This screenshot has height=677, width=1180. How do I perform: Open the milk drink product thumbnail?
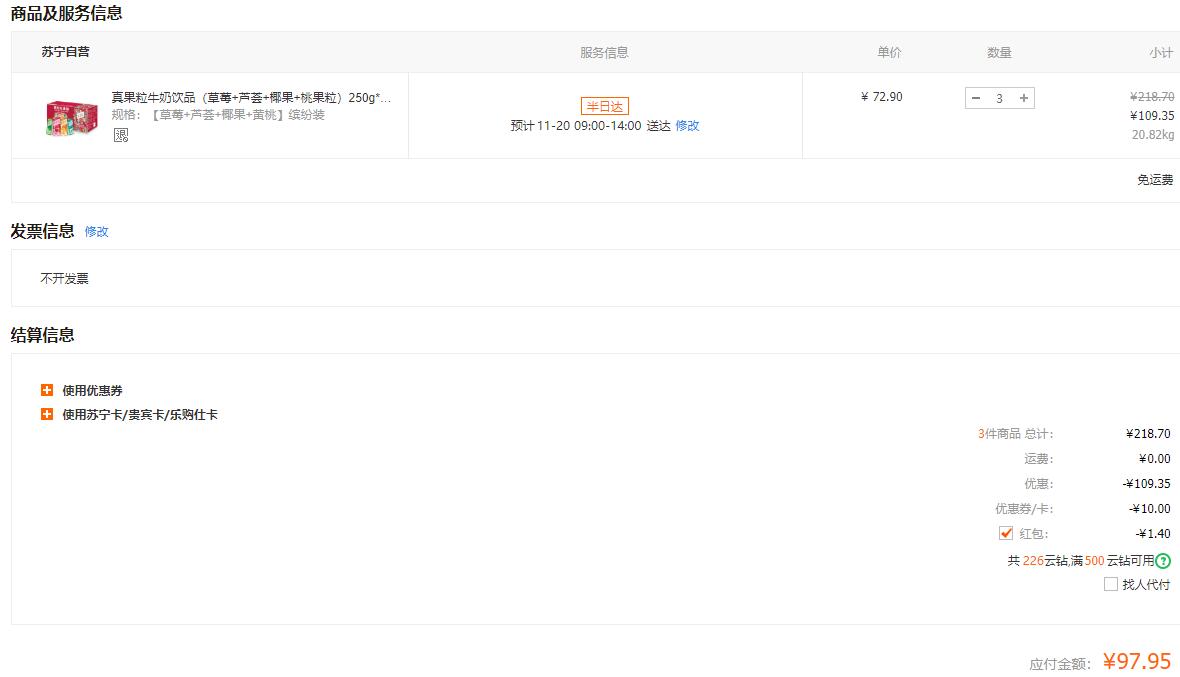pyautogui.click(x=71, y=119)
